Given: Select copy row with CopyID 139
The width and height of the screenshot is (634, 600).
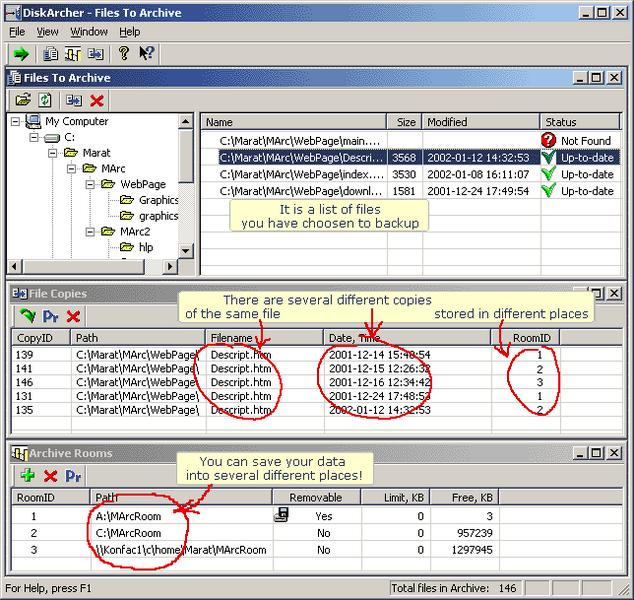Looking at the screenshot, I should 317,355.
